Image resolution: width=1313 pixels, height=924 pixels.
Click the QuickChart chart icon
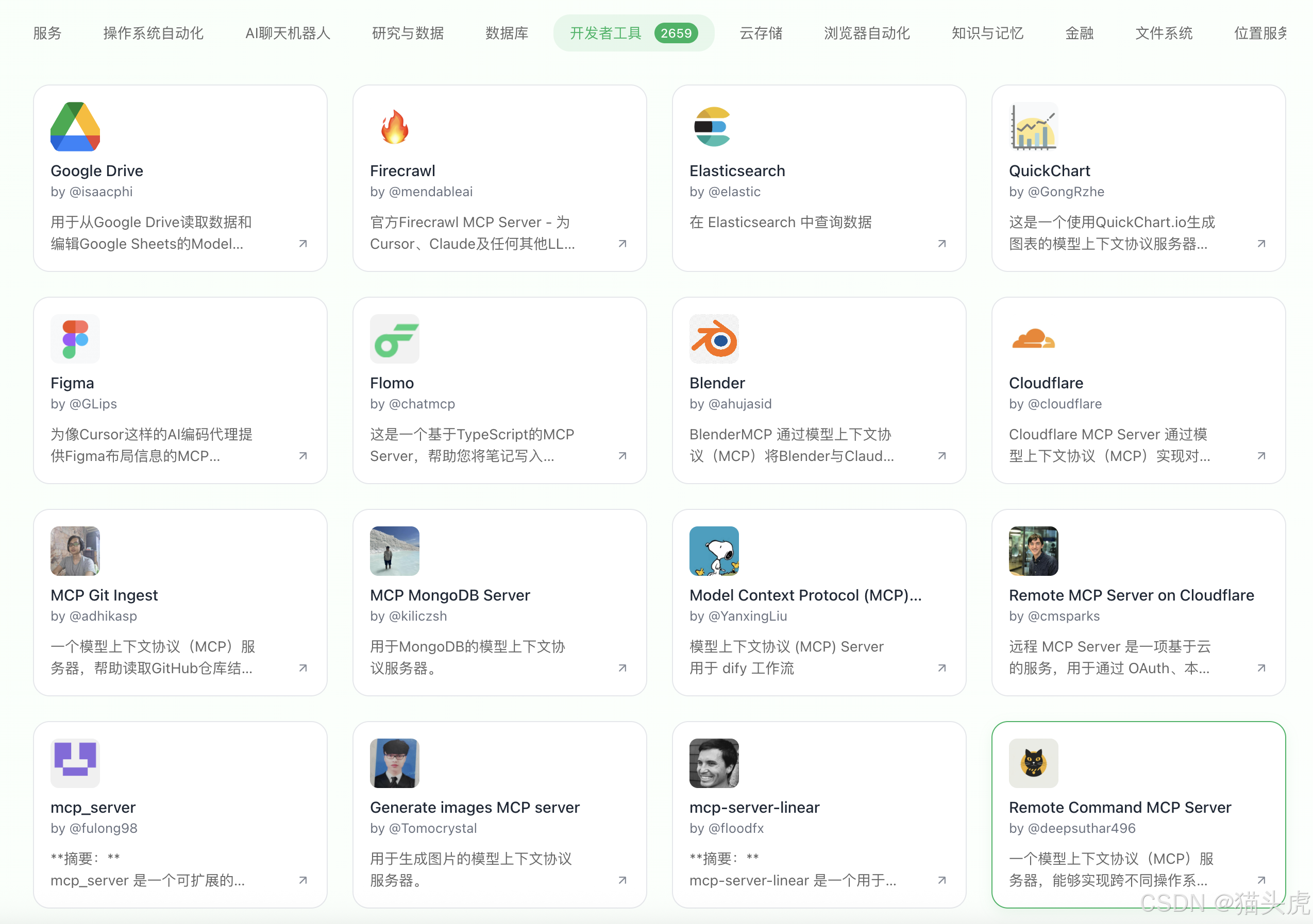1033,127
